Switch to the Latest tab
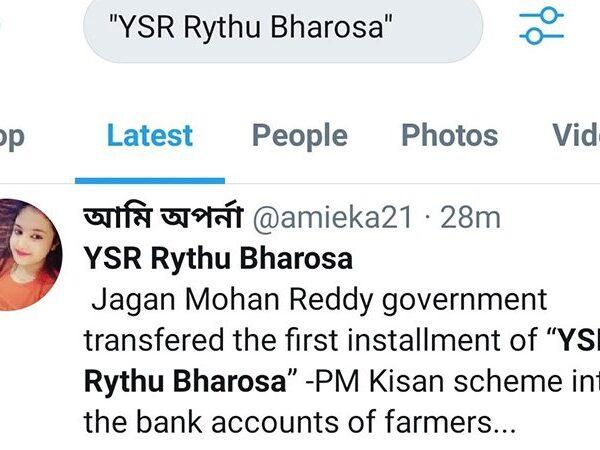The width and height of the screenshot is (600, 450). pos(150,135)
